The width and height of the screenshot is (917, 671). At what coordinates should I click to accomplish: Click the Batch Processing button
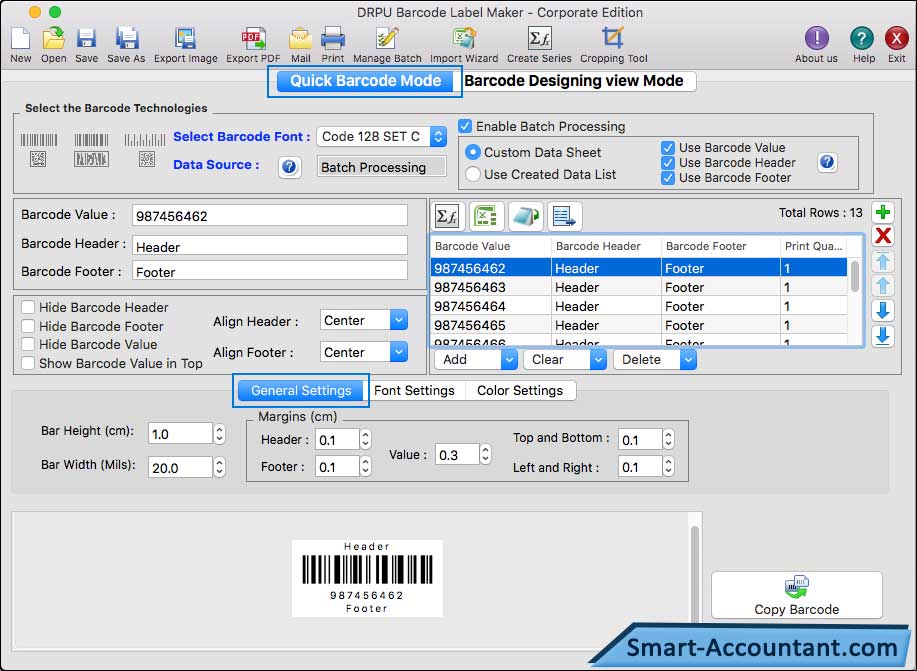point(381,167)
